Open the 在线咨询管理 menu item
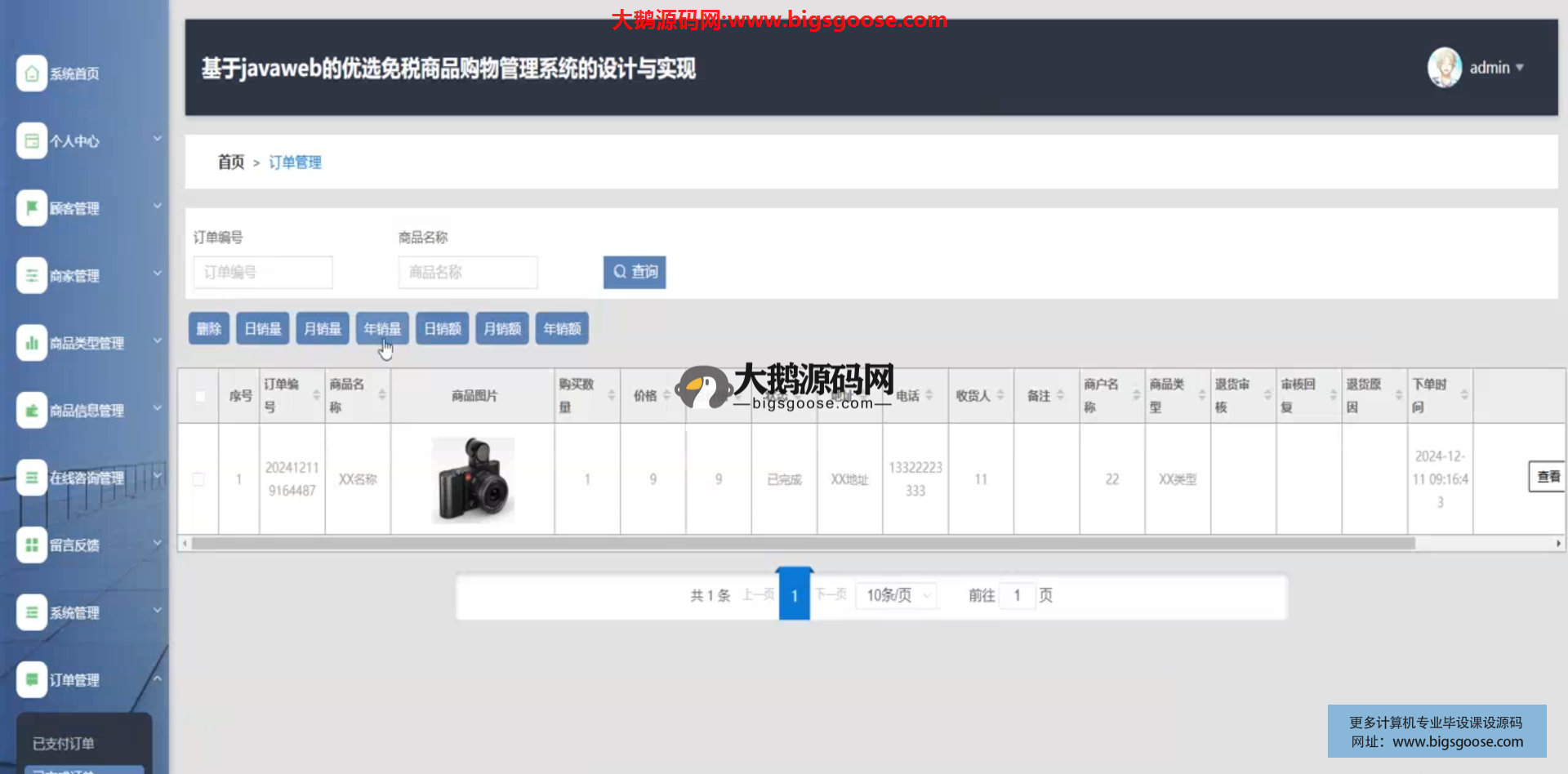 pyautogui.click(x=86, y=478)
